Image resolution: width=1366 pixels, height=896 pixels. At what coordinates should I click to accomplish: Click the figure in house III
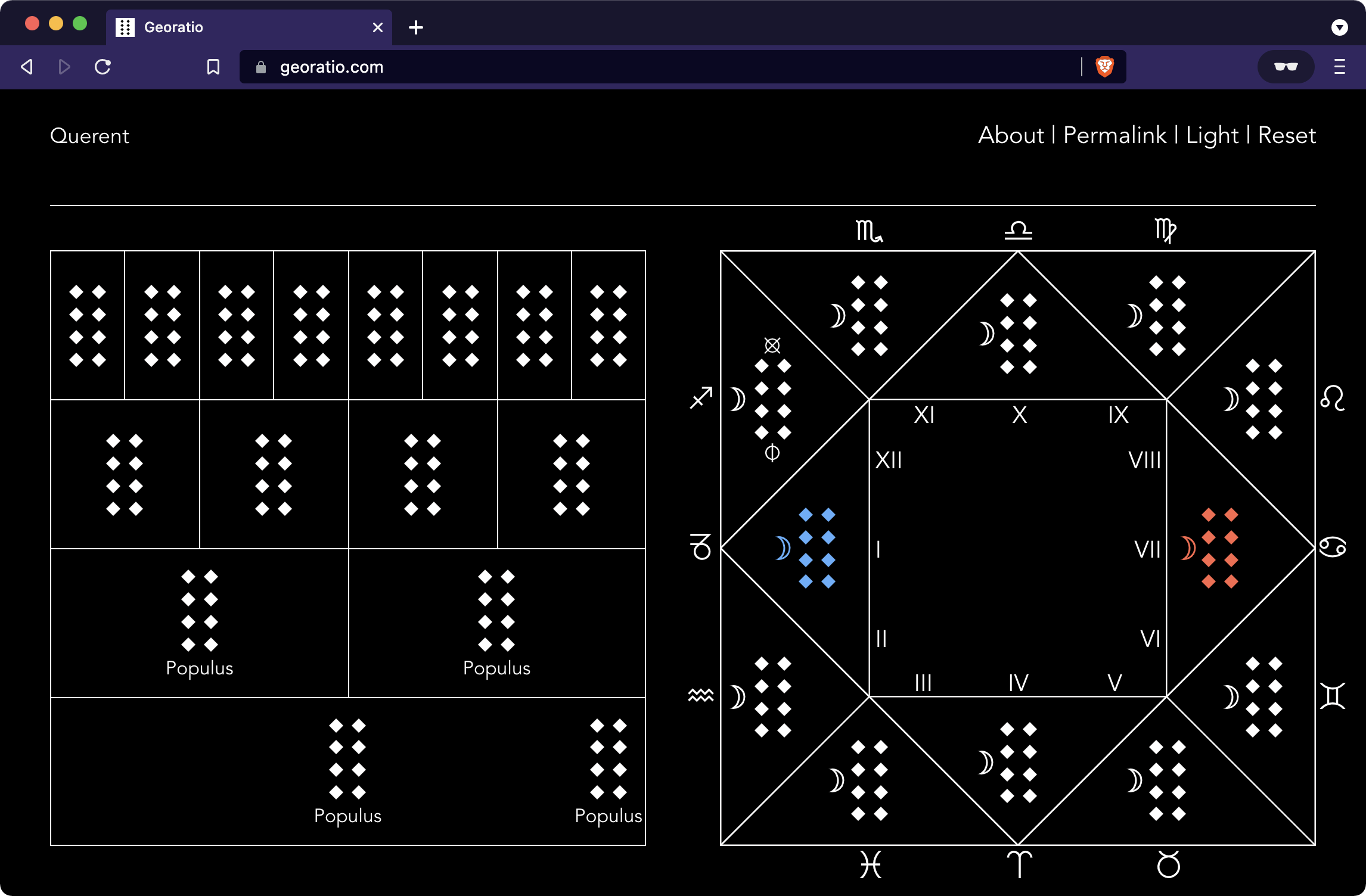(870, 780)
